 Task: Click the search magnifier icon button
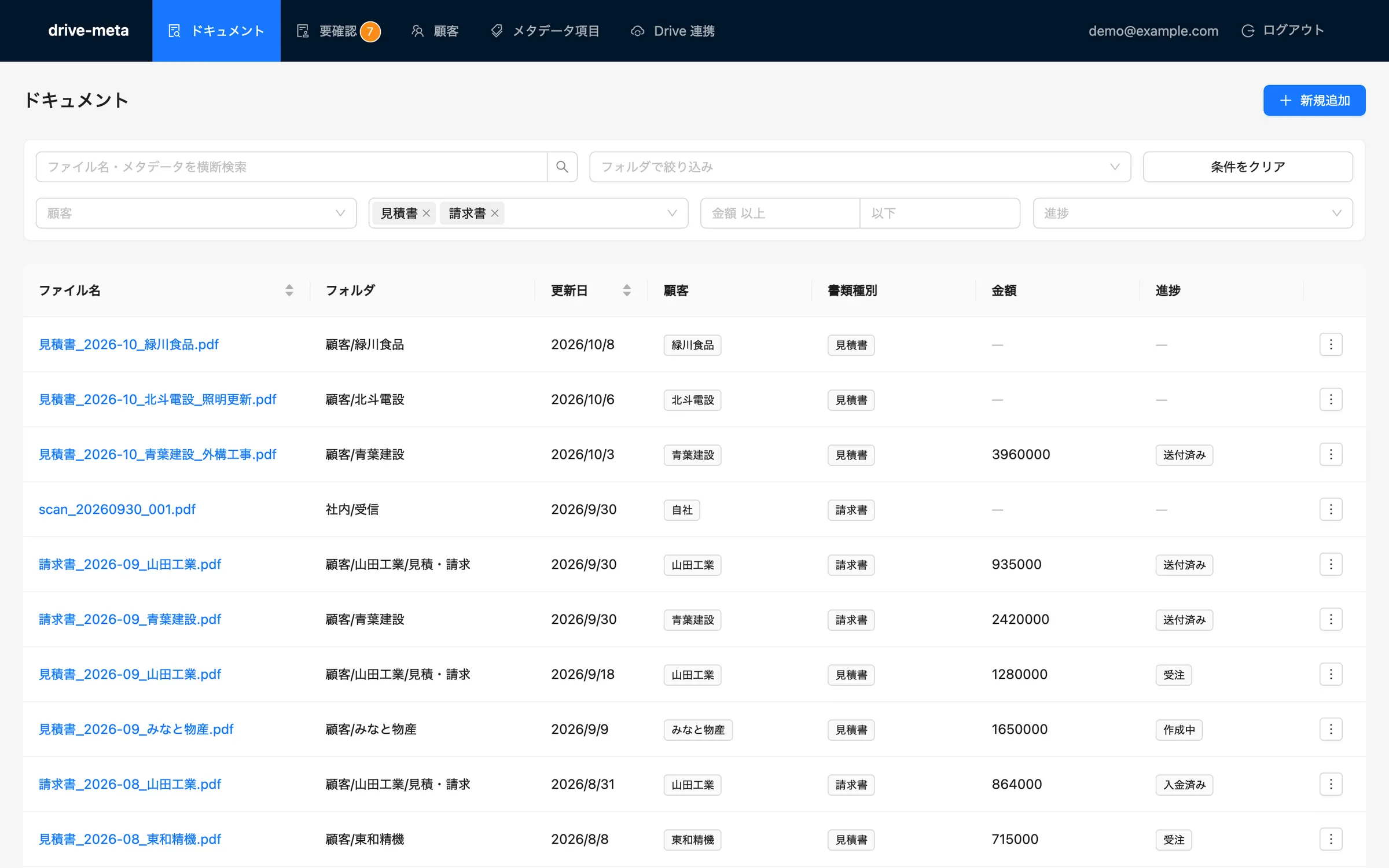click(x=562, y=167)
